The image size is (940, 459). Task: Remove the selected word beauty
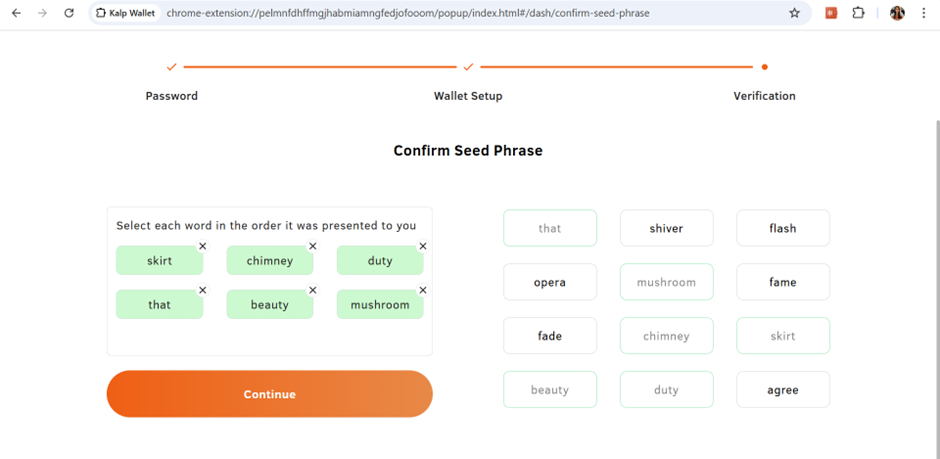tap(312, 290)
